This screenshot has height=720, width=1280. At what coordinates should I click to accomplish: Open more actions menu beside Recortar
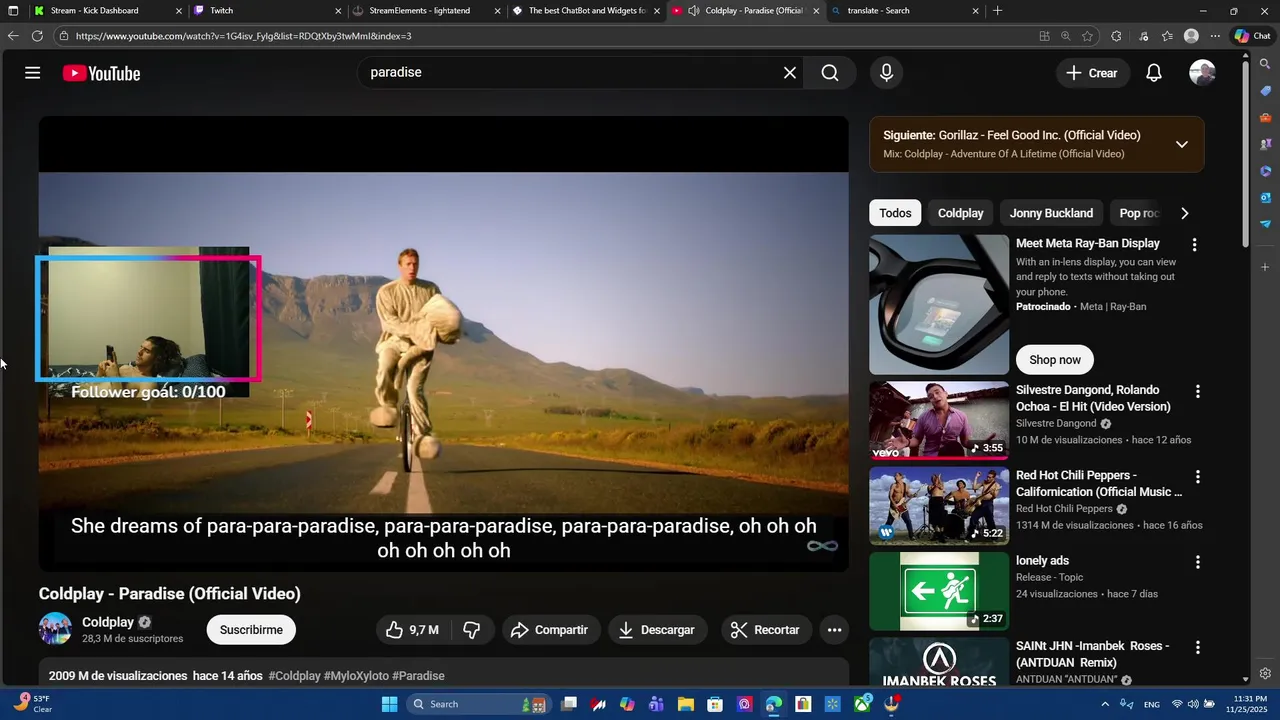(834, 630)
